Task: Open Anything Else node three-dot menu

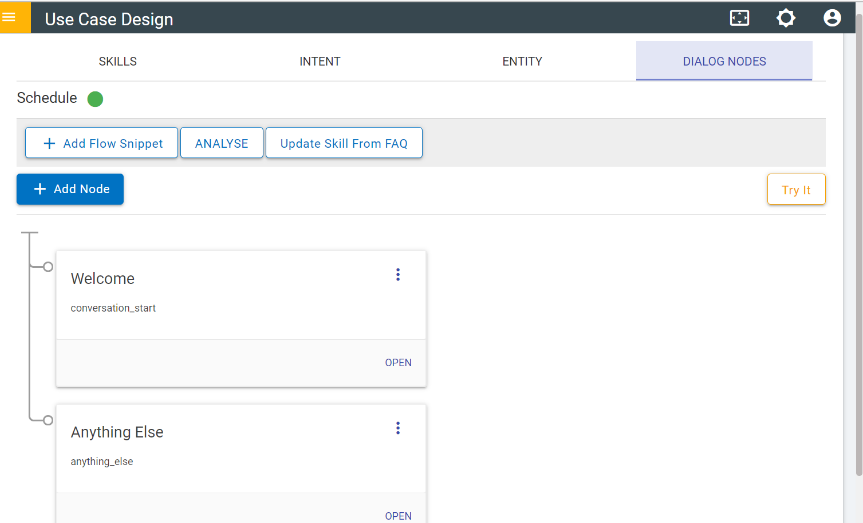Action: tap(398, 428)
